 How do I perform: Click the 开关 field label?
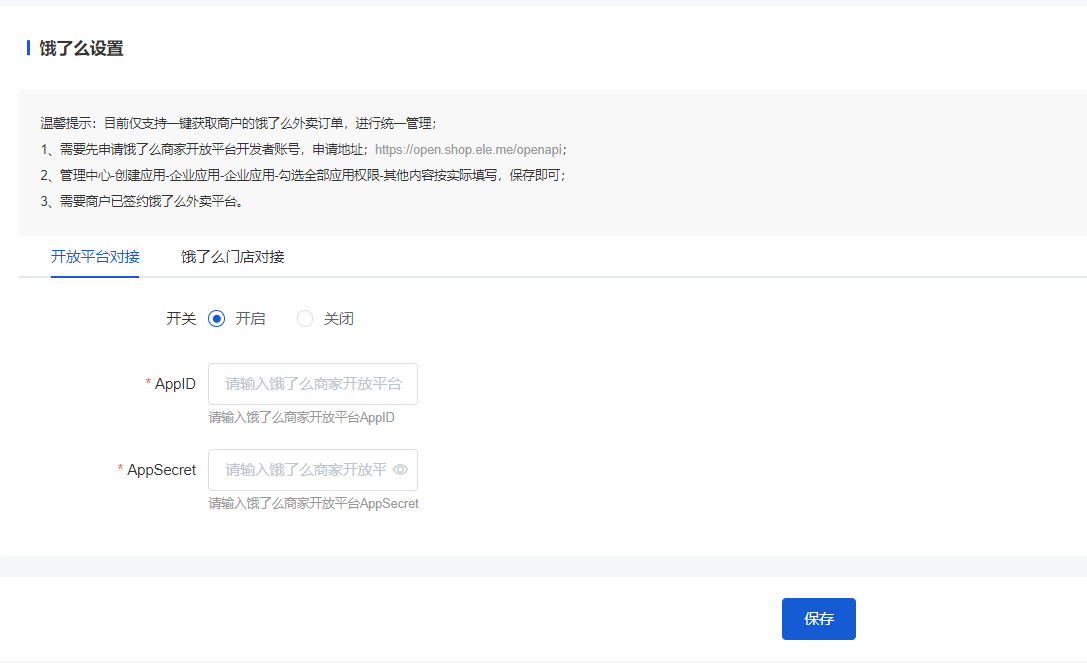coord(181,318)
